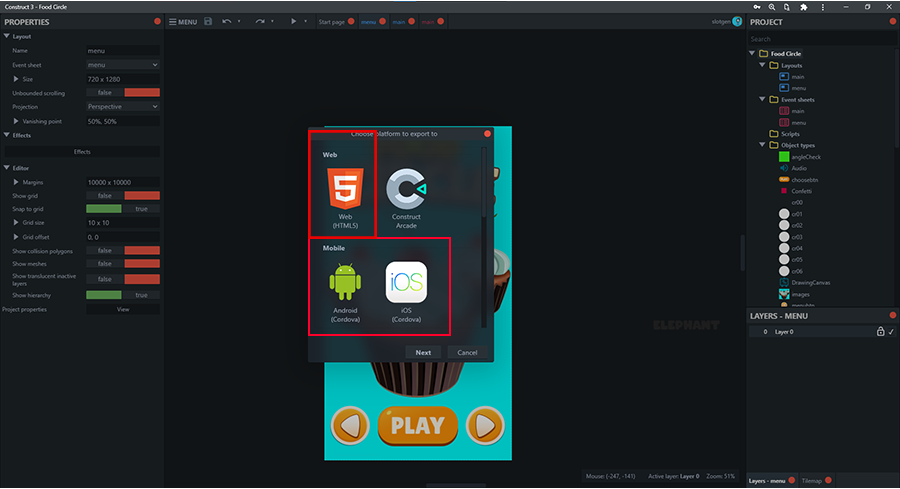The image size is (900, 489).
Task: Collapse the Editor properties section
Action: tap(7, 168)
